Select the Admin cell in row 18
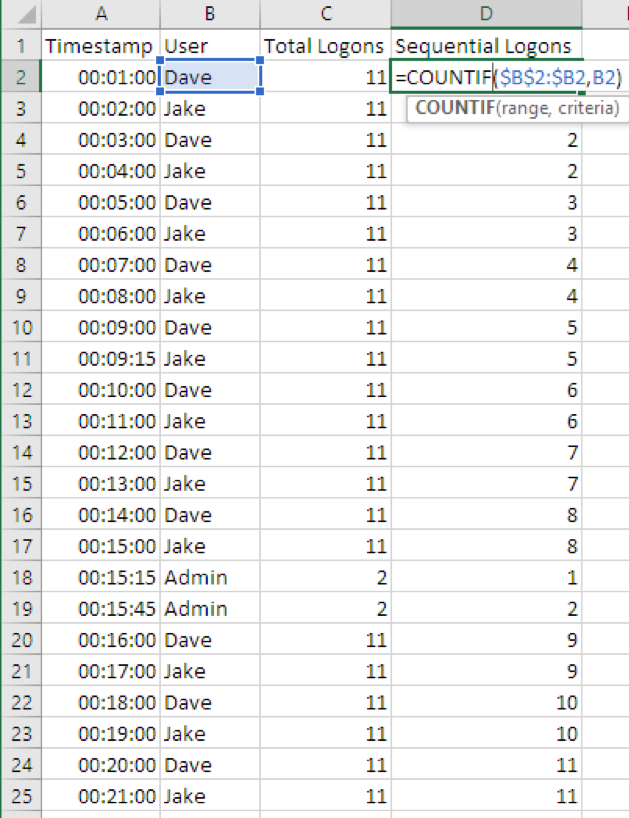 pyautogui.click(x=210, y=577)
